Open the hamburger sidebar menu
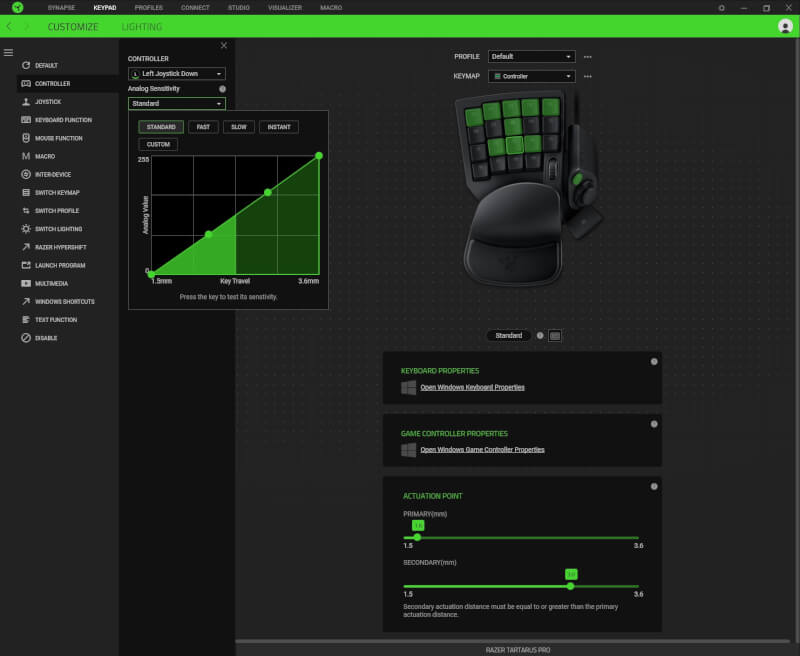Image resolution: width=800 pixels, height=656 pixels. 9,53
